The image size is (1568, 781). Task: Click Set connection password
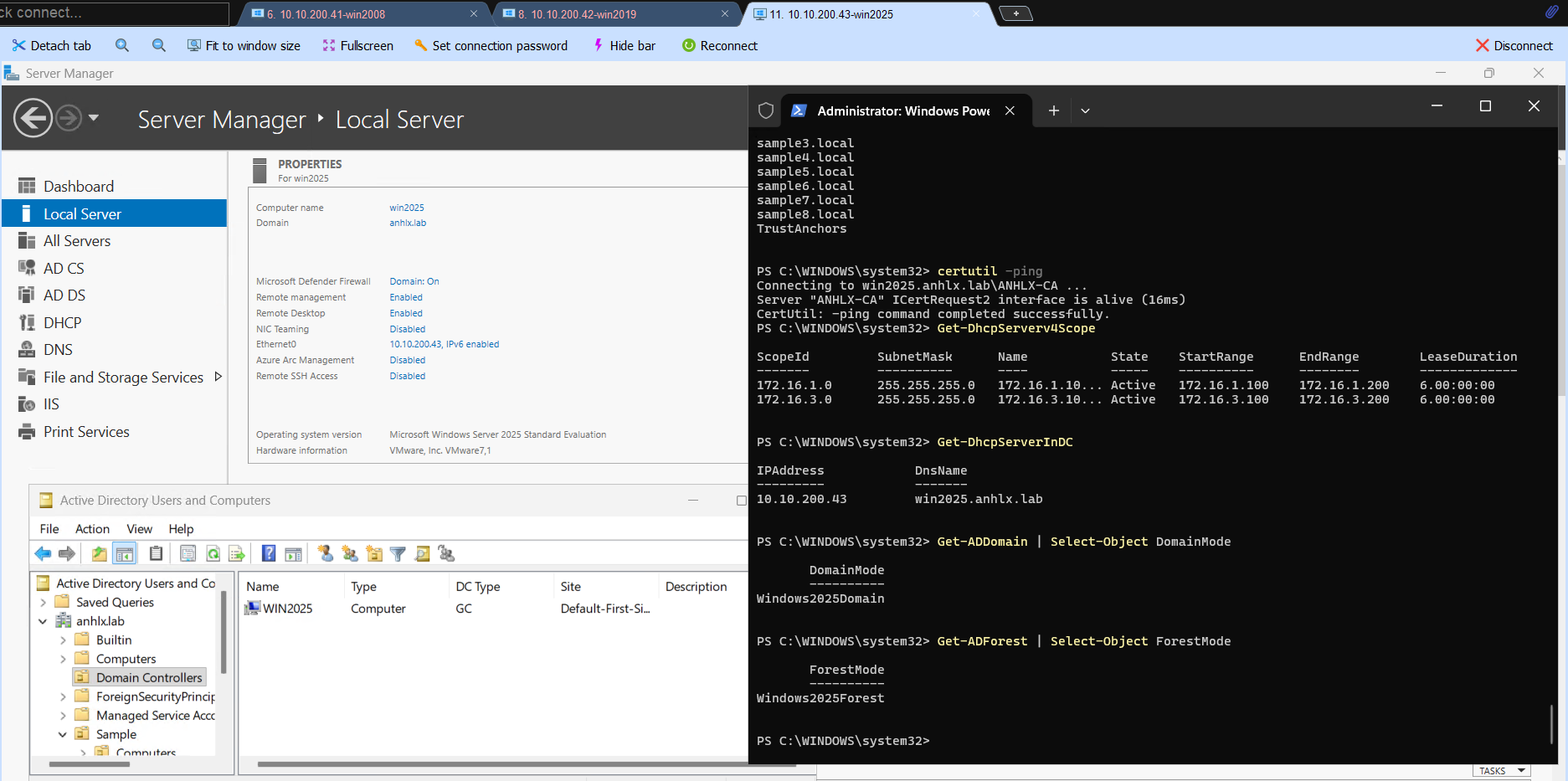click(x=491, y=45)
